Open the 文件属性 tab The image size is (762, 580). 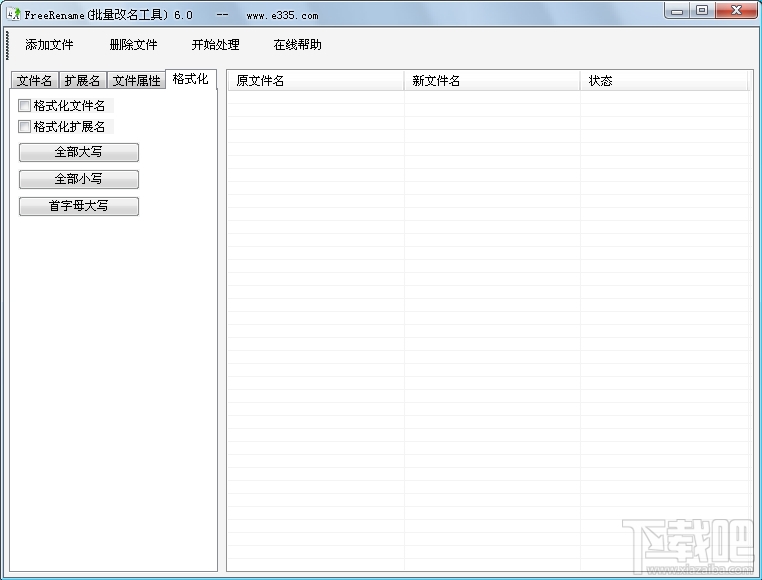[x=136, y=80]
